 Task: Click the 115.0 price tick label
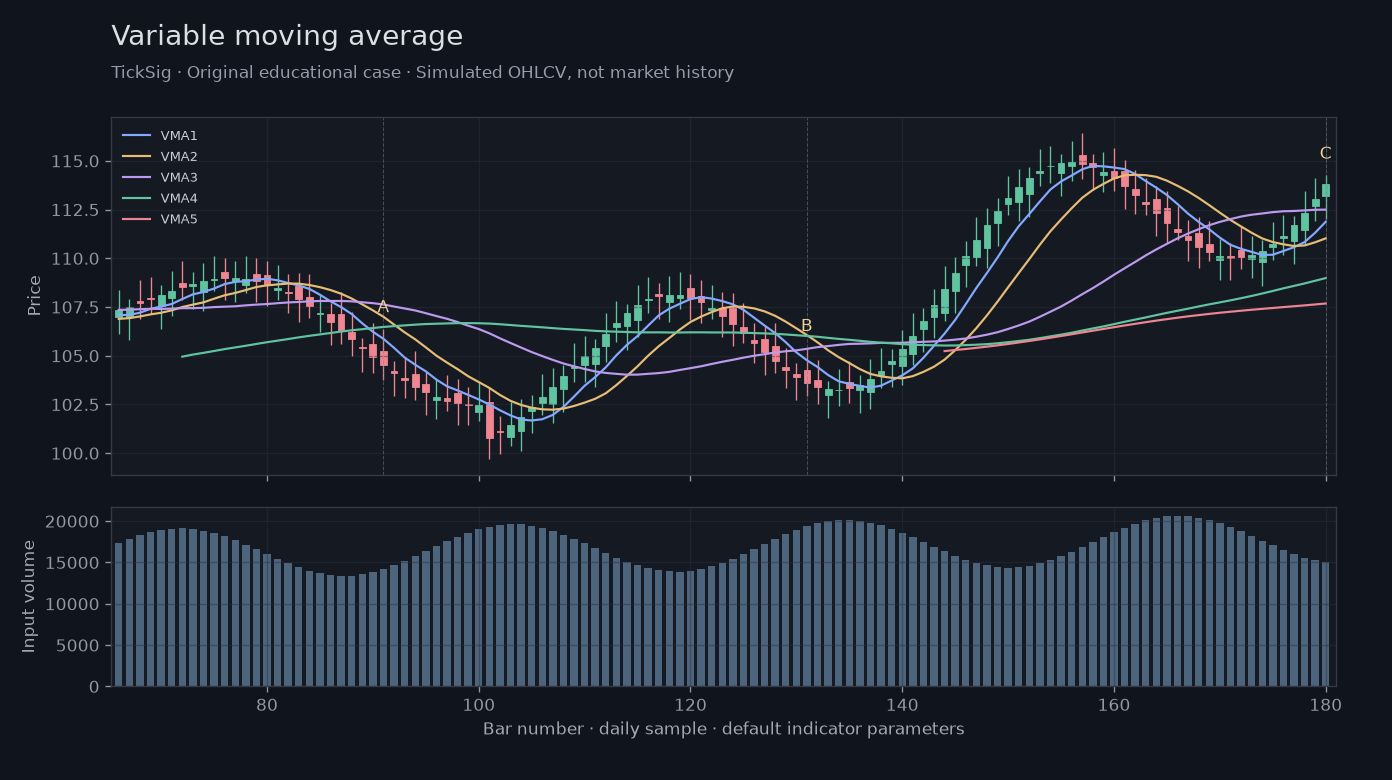click(x=74, y=162)
